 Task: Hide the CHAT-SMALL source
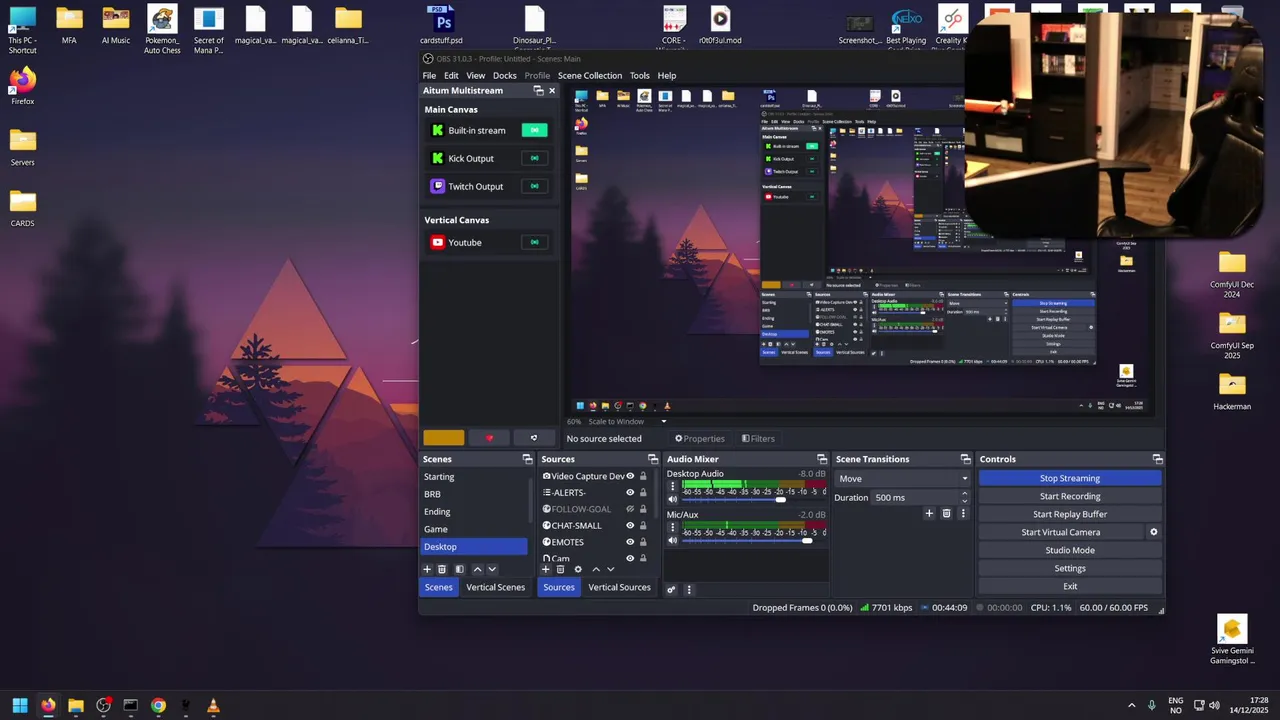click(630, 525)
